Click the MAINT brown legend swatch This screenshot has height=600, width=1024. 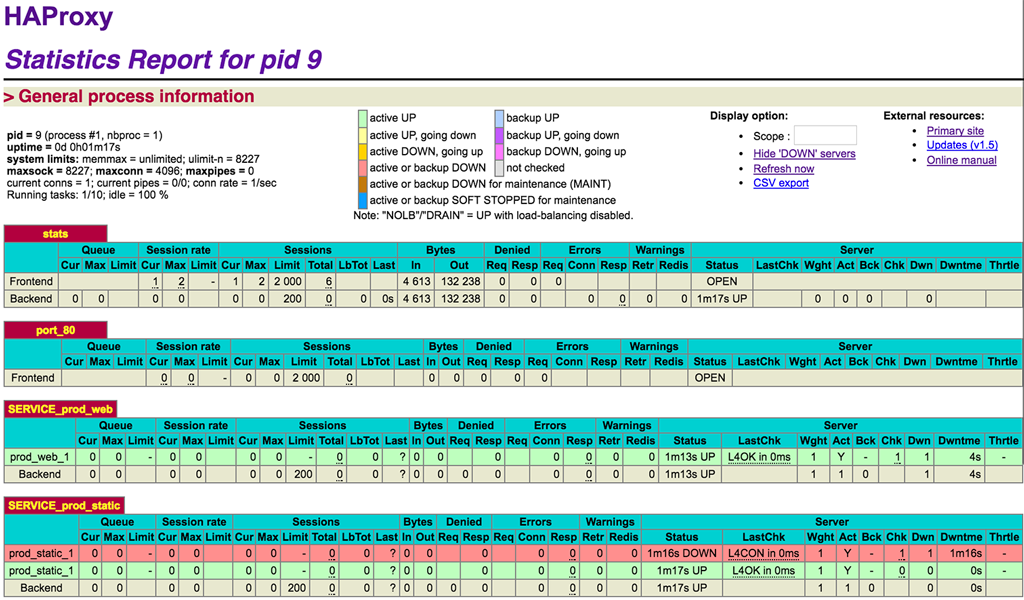362,184
